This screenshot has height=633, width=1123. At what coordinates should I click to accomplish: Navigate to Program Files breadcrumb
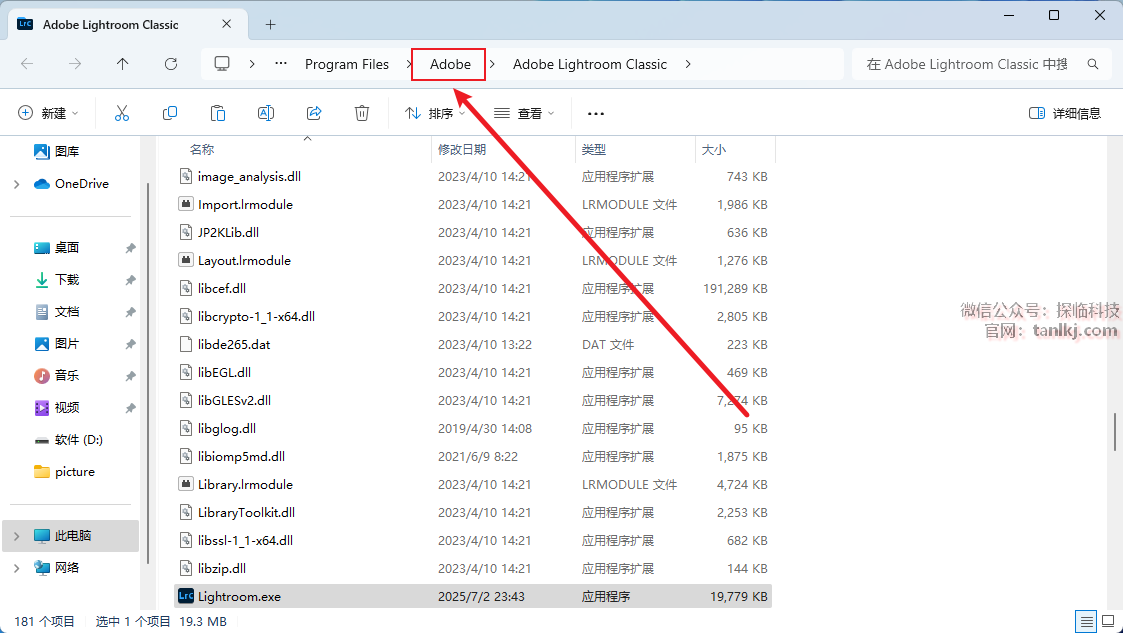(347, 64)
